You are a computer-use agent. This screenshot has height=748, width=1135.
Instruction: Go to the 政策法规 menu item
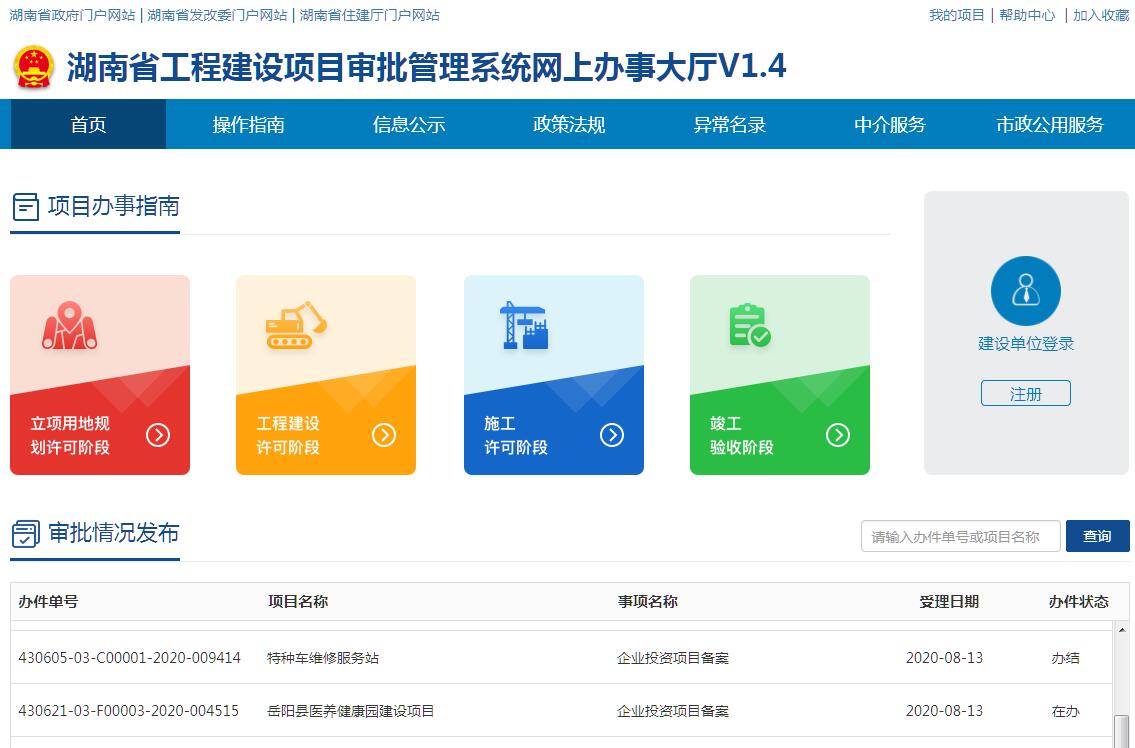pyautogui.click(x=569, y=125)
